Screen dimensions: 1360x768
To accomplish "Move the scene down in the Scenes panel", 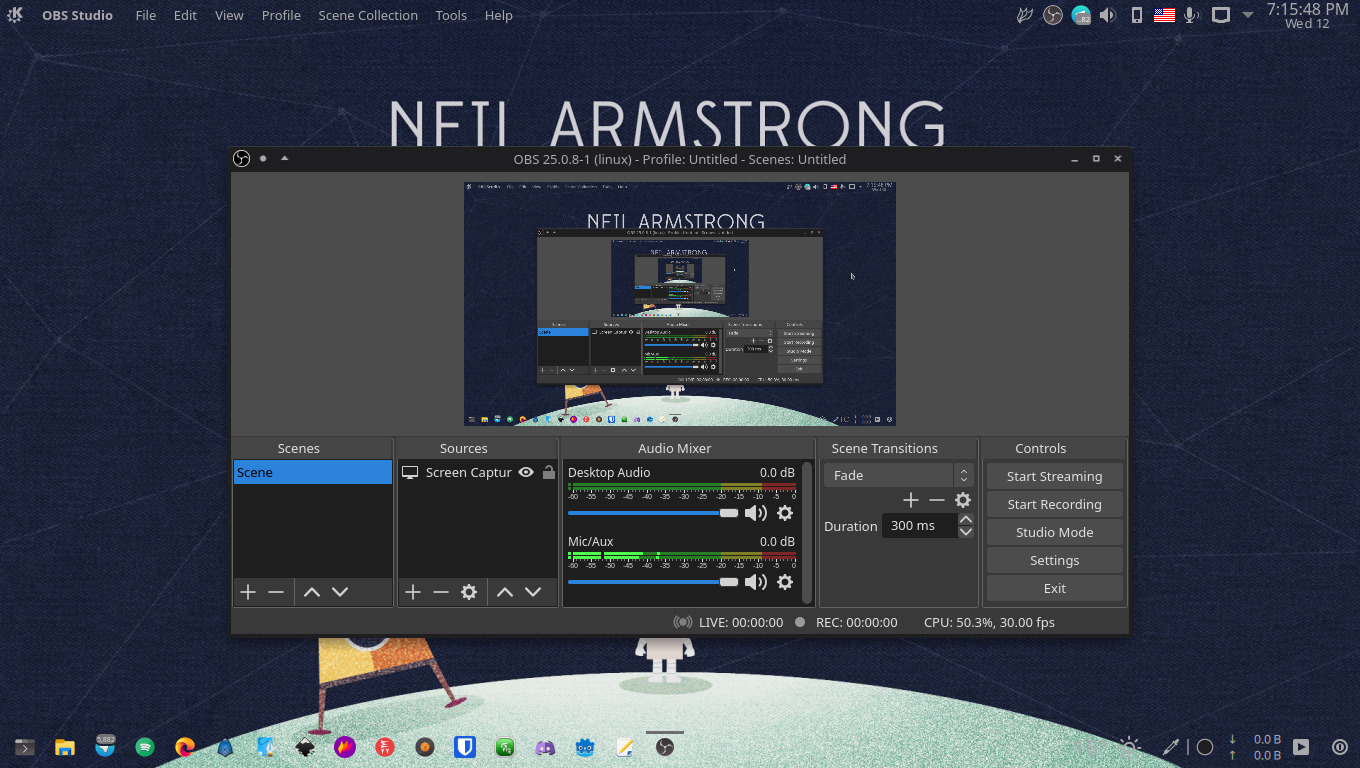I will pos(340,592).
